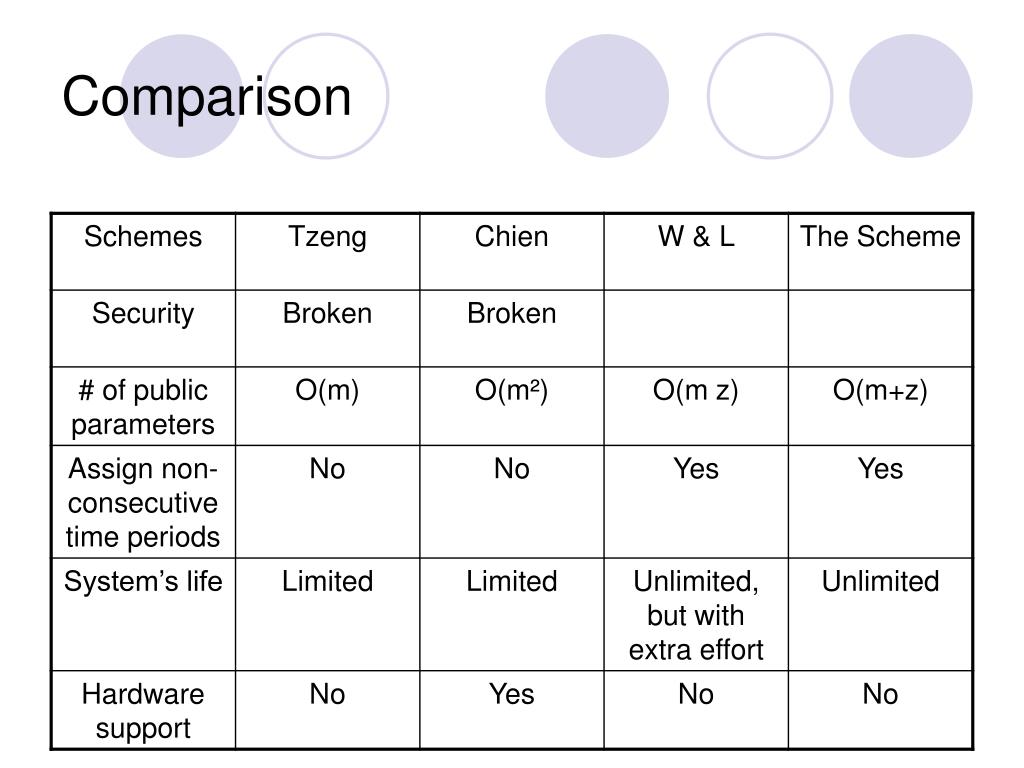
Task: Select the # of public parameters label
Action: (x=143, y=408)
